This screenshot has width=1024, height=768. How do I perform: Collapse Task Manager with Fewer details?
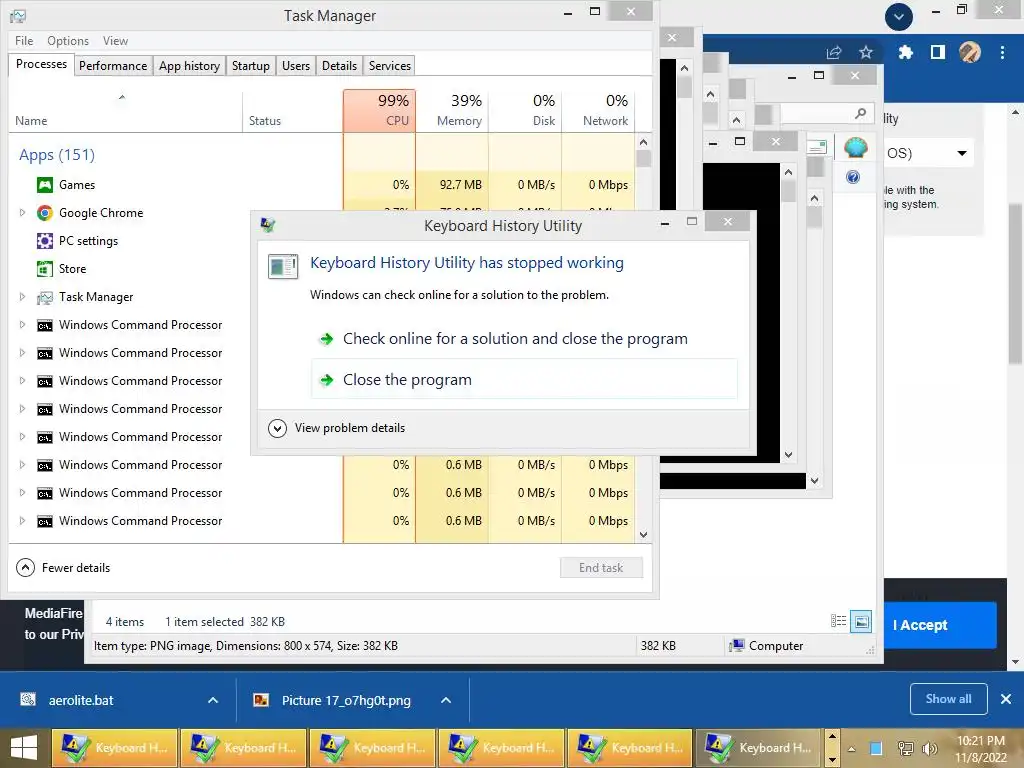pos(63,568)
